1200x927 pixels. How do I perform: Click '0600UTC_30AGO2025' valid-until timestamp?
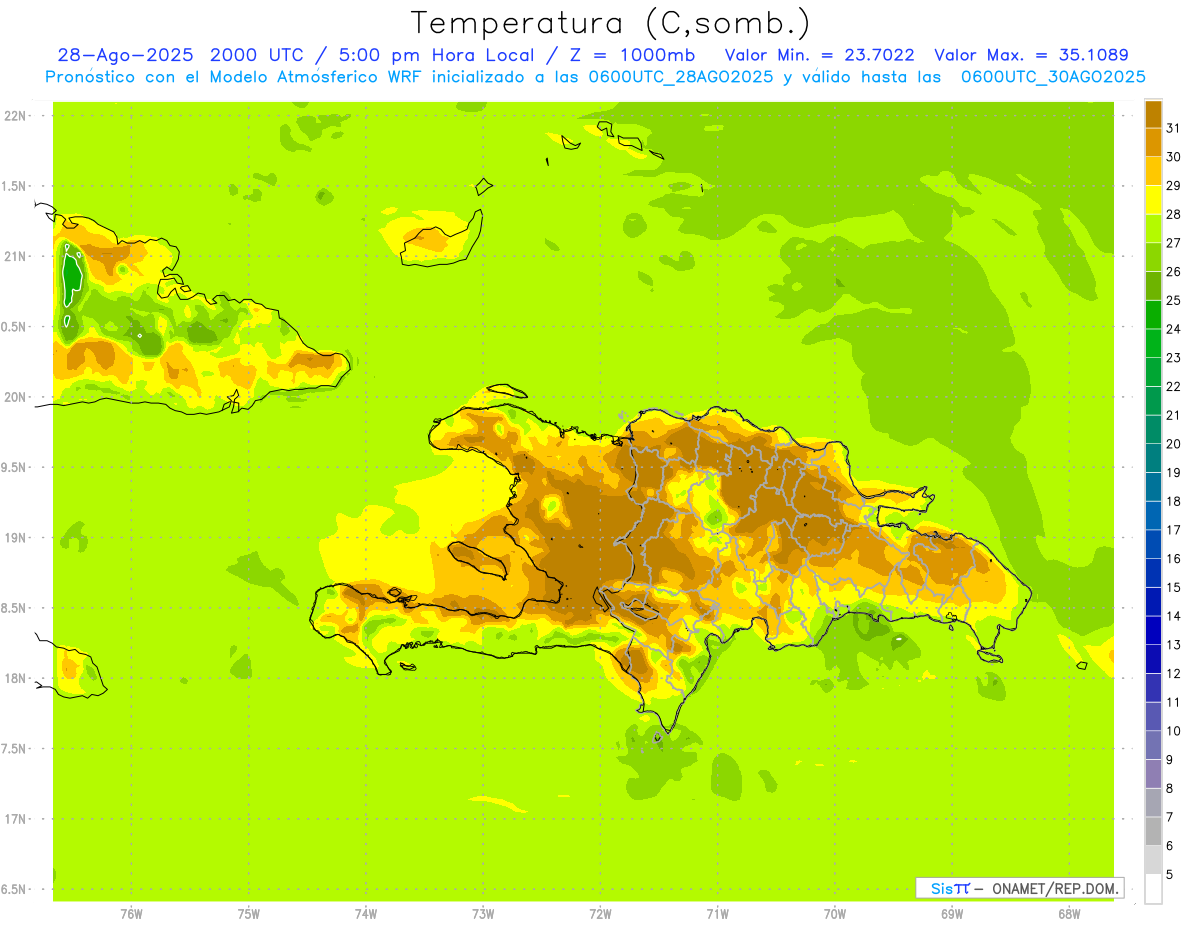click(x=1053, y=77)
